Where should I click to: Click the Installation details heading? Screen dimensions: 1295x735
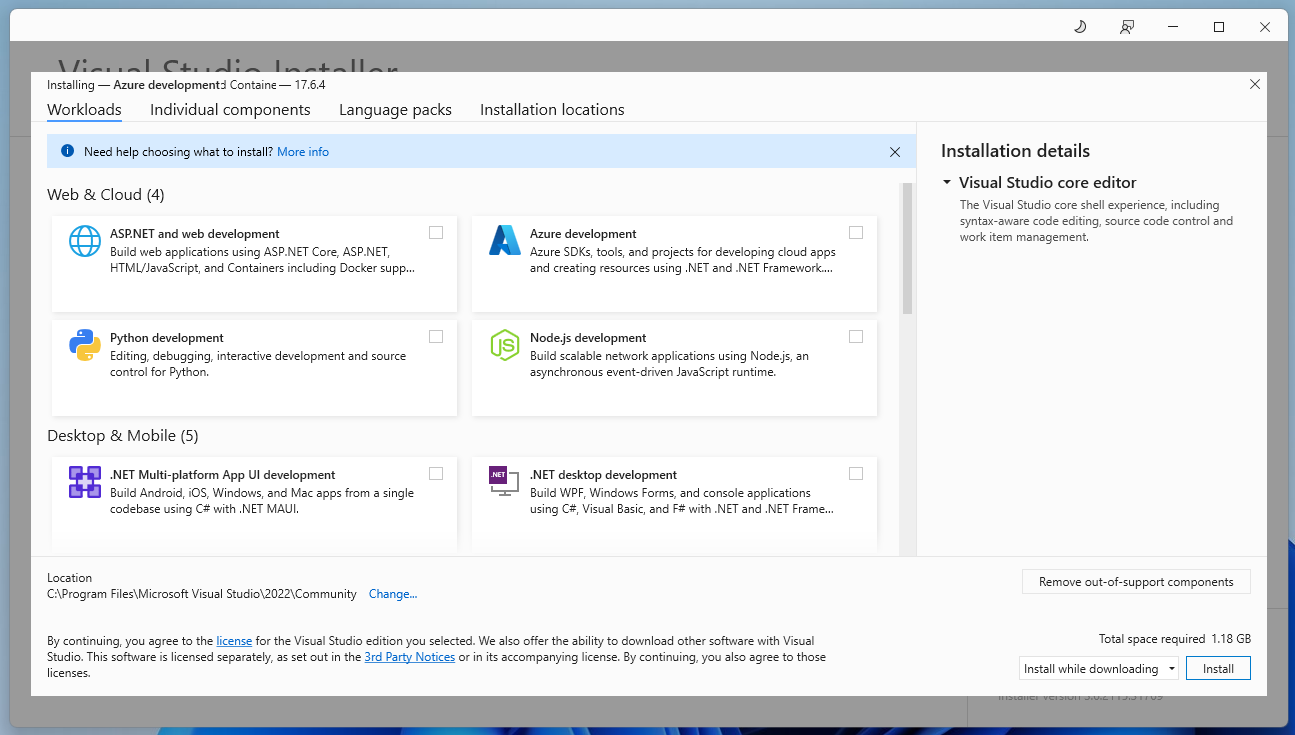click(x=1015, y=151)
